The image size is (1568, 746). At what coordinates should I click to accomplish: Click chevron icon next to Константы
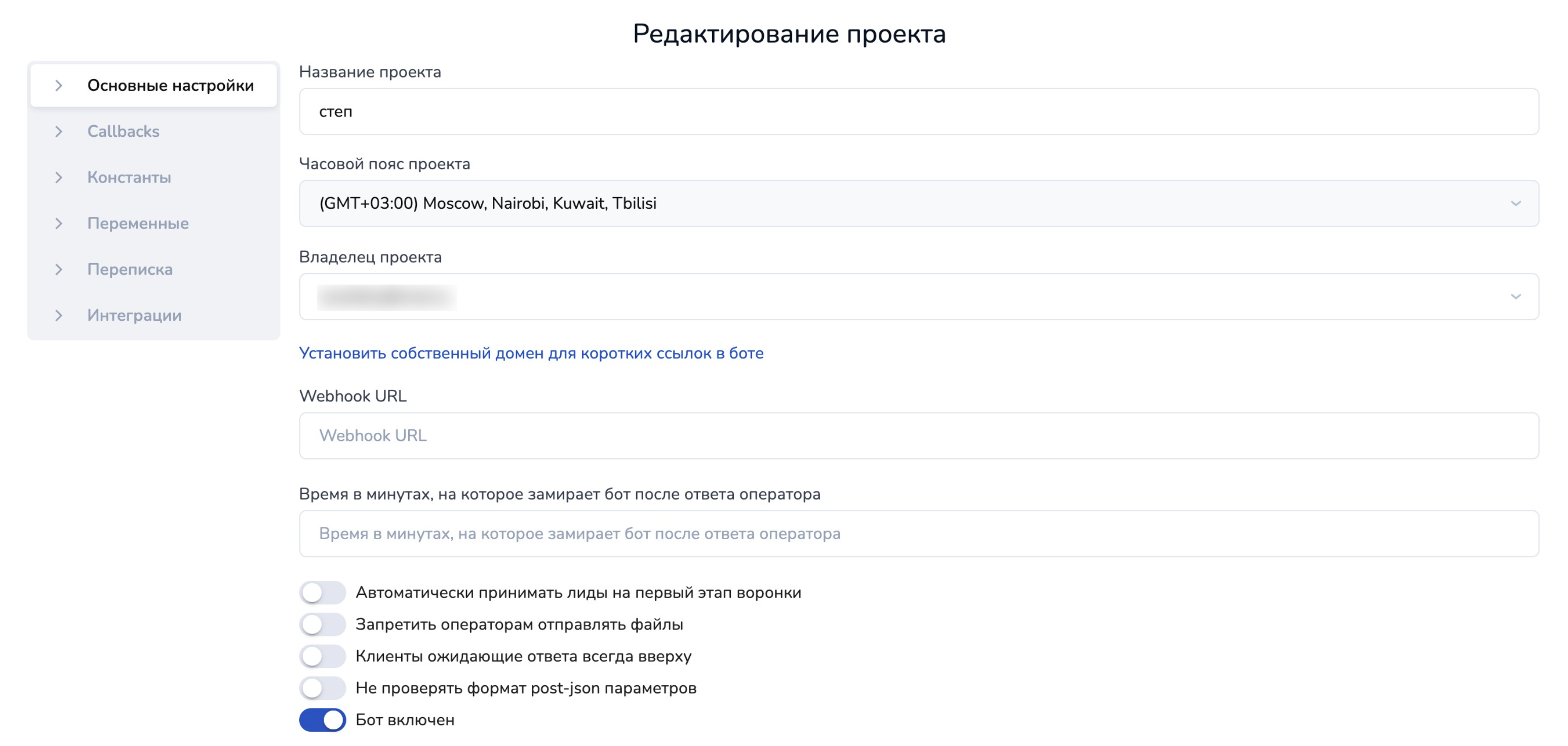[x=58, y=178]
